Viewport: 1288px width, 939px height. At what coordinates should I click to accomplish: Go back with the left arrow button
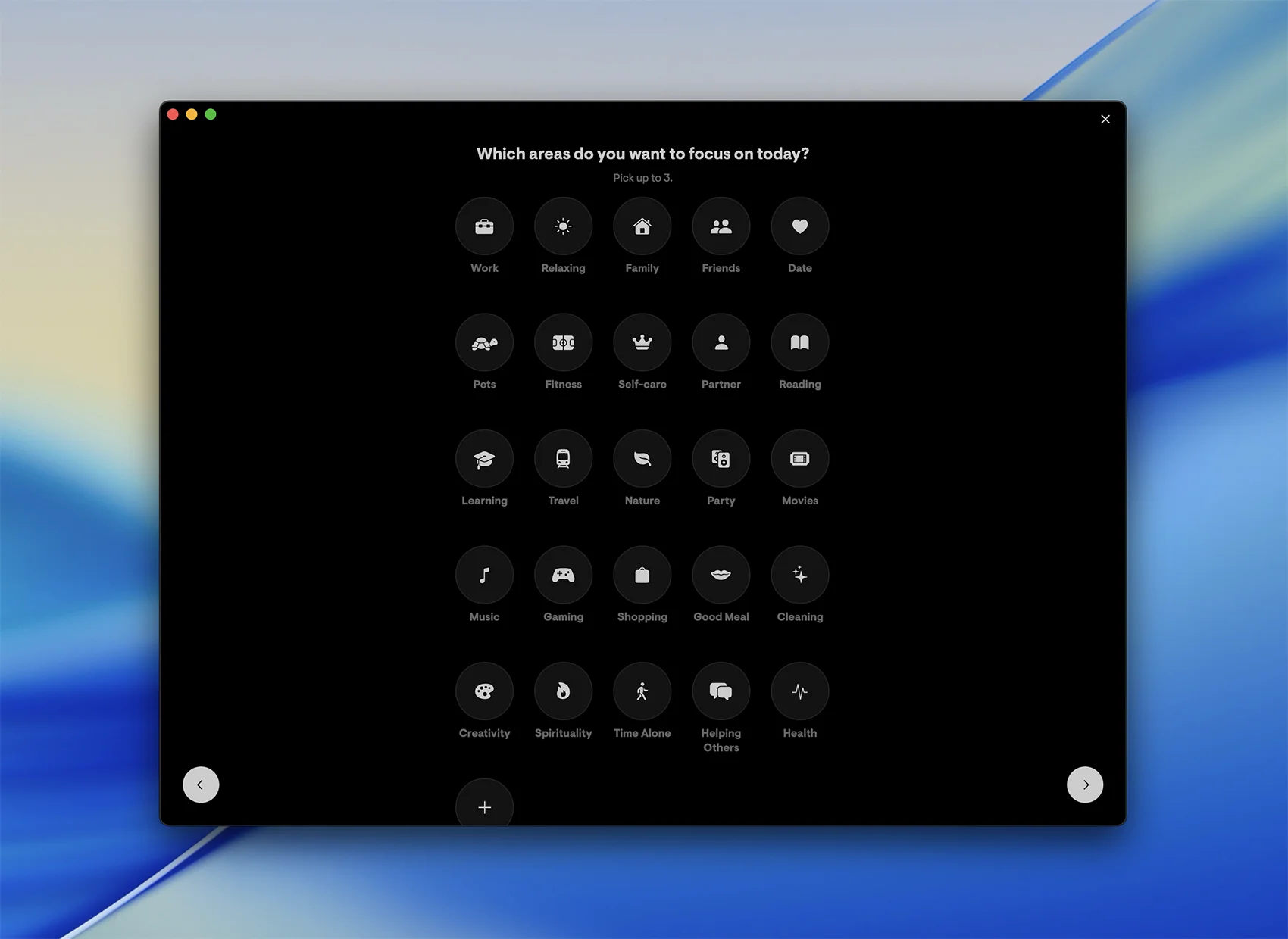coord(201,785)
